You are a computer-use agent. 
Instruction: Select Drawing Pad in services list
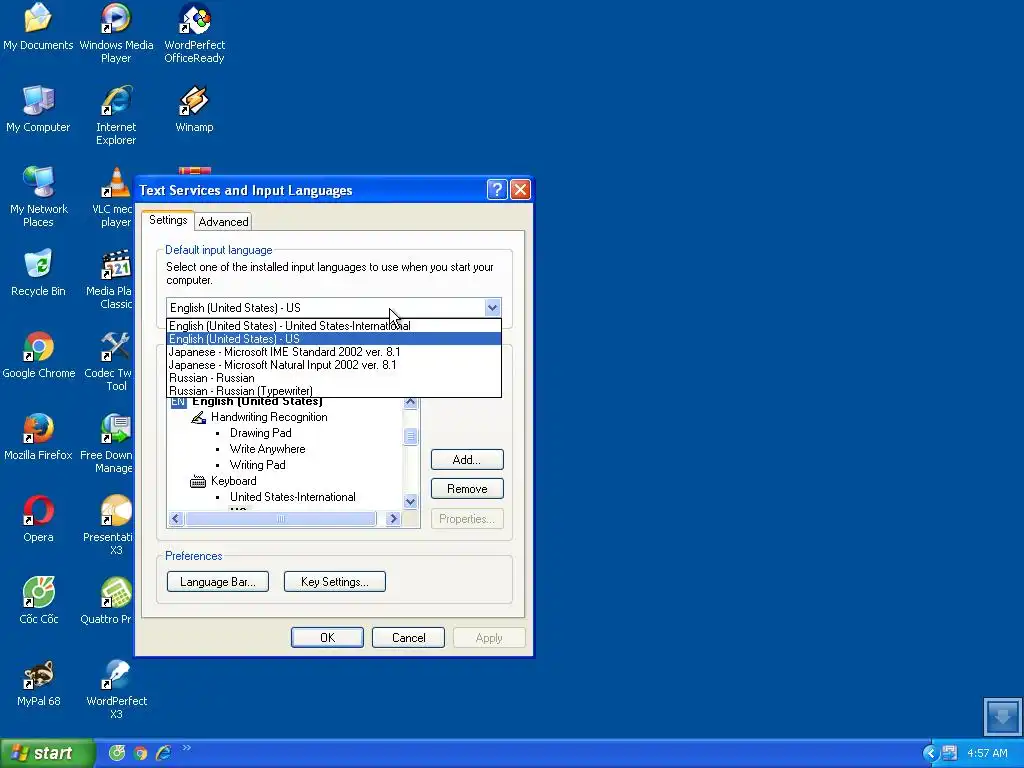click(x=261, y=432)
